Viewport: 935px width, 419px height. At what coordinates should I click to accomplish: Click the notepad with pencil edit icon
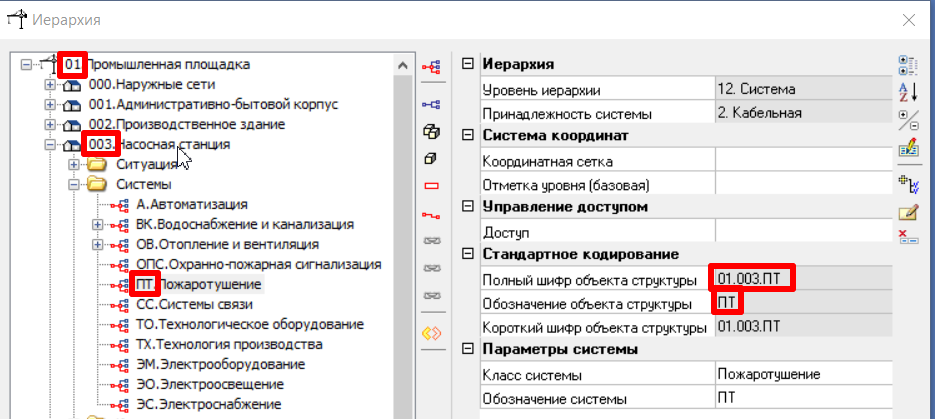[908, 211]
